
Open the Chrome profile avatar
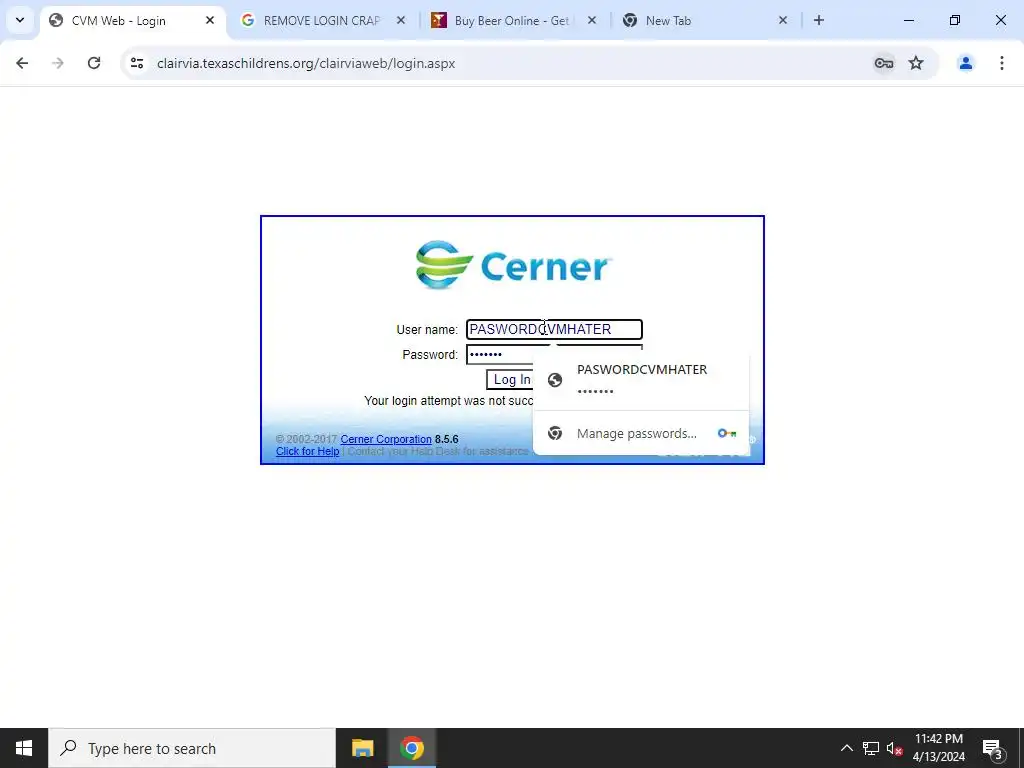[x=965, y=63]
